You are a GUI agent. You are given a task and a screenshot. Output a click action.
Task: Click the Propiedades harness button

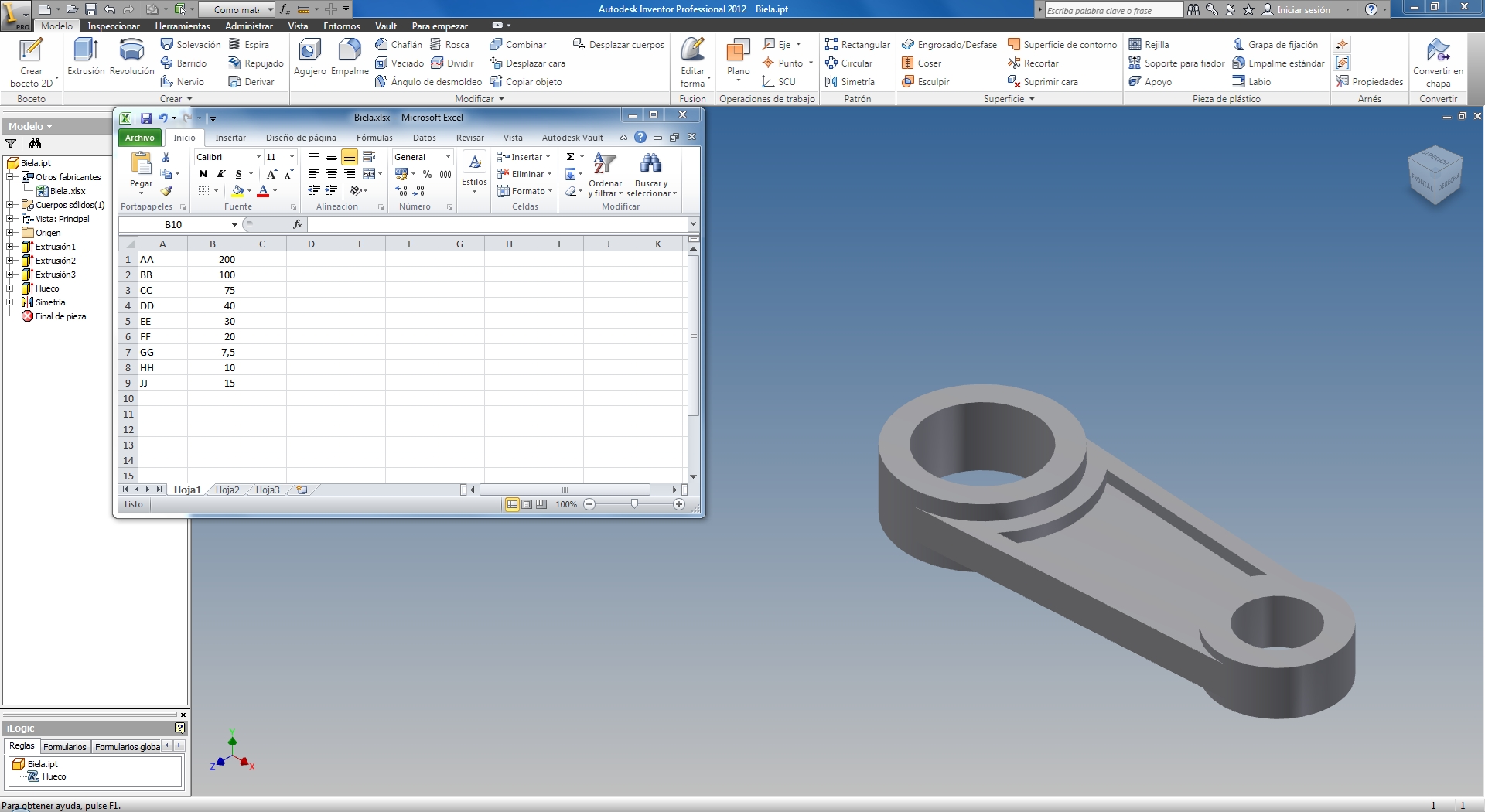pyautogui.click(x=1370, y=82)
